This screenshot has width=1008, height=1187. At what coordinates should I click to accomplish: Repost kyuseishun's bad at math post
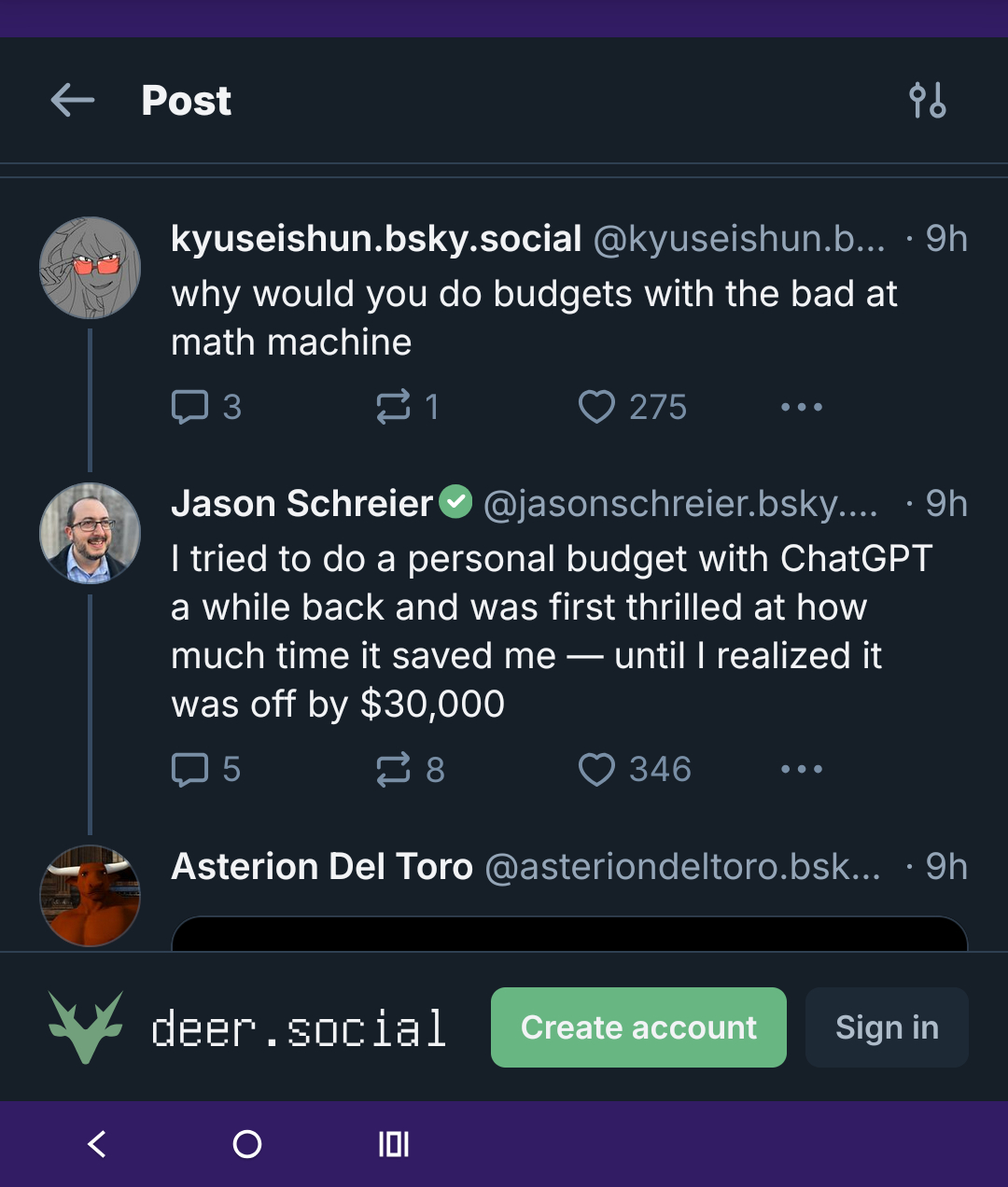click(393, 407)
